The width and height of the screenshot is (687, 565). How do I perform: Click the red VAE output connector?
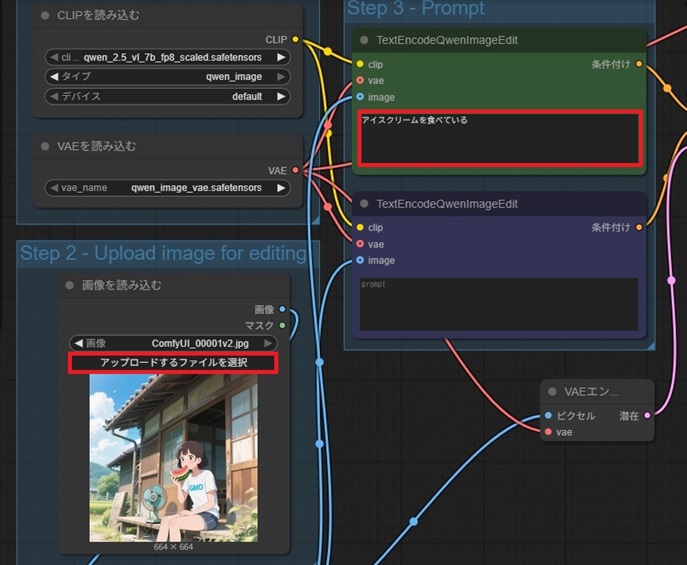(295, 171)
